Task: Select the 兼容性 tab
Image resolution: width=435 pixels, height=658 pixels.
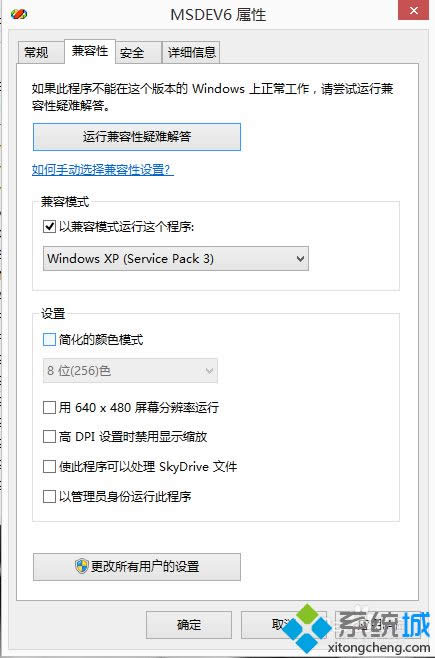Action: (90, 51)
